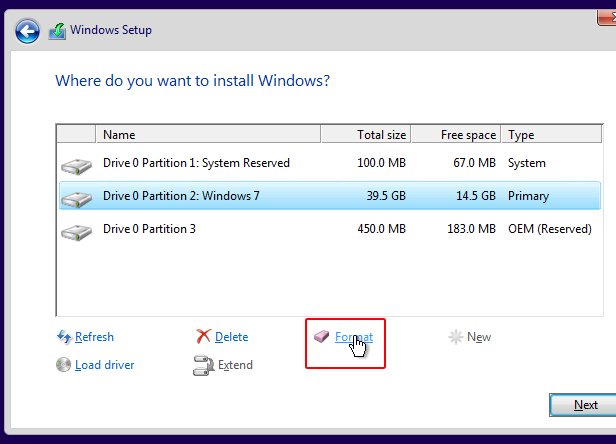Click the Refresh link text
The image size is (616, 444).
point(94,337)
